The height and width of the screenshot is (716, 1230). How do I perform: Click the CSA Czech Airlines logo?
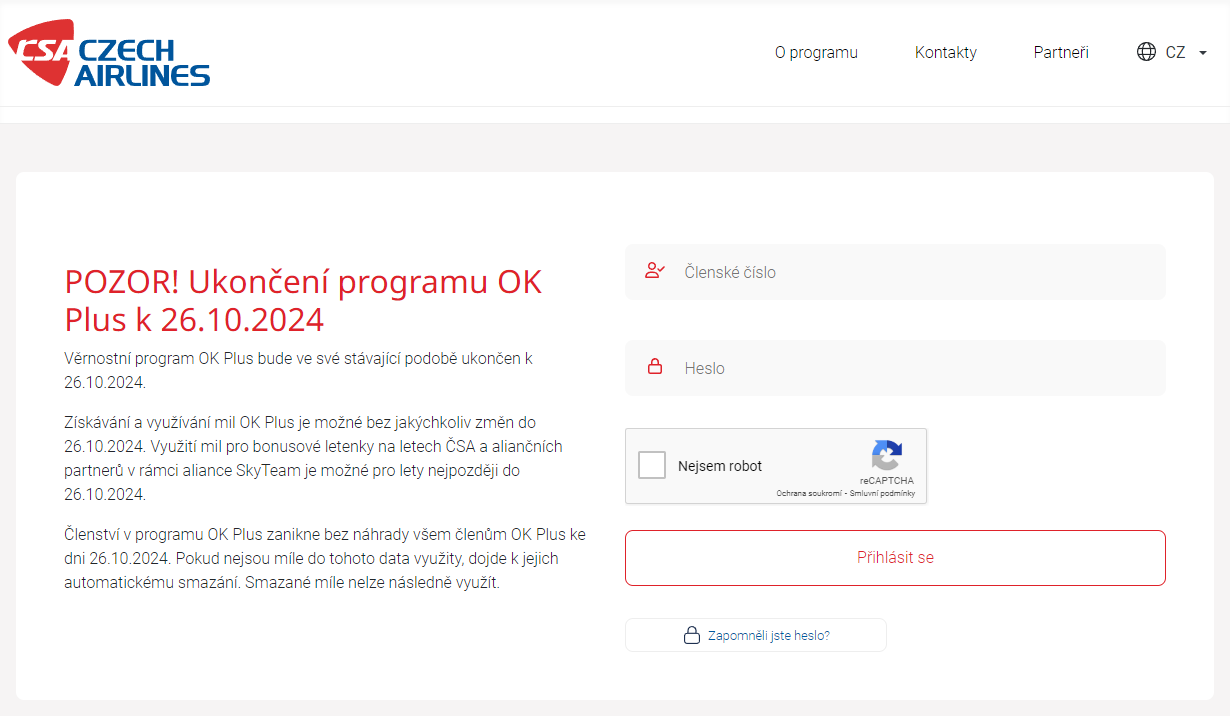pos(109,53)
